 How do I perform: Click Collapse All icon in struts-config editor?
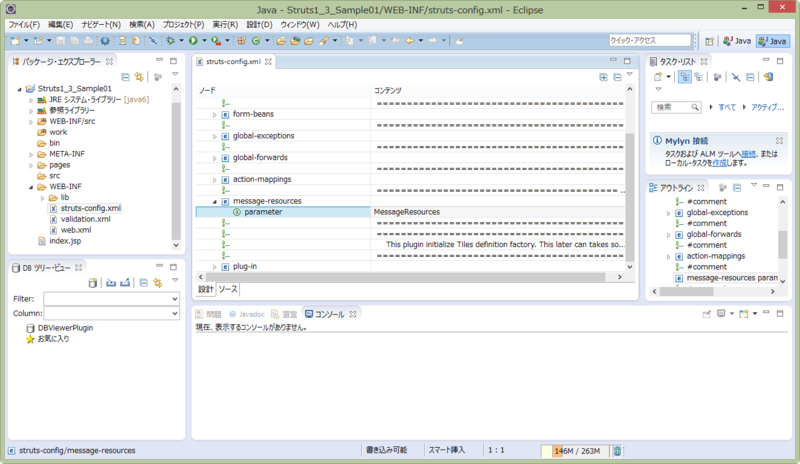click(x=617, y=77)
